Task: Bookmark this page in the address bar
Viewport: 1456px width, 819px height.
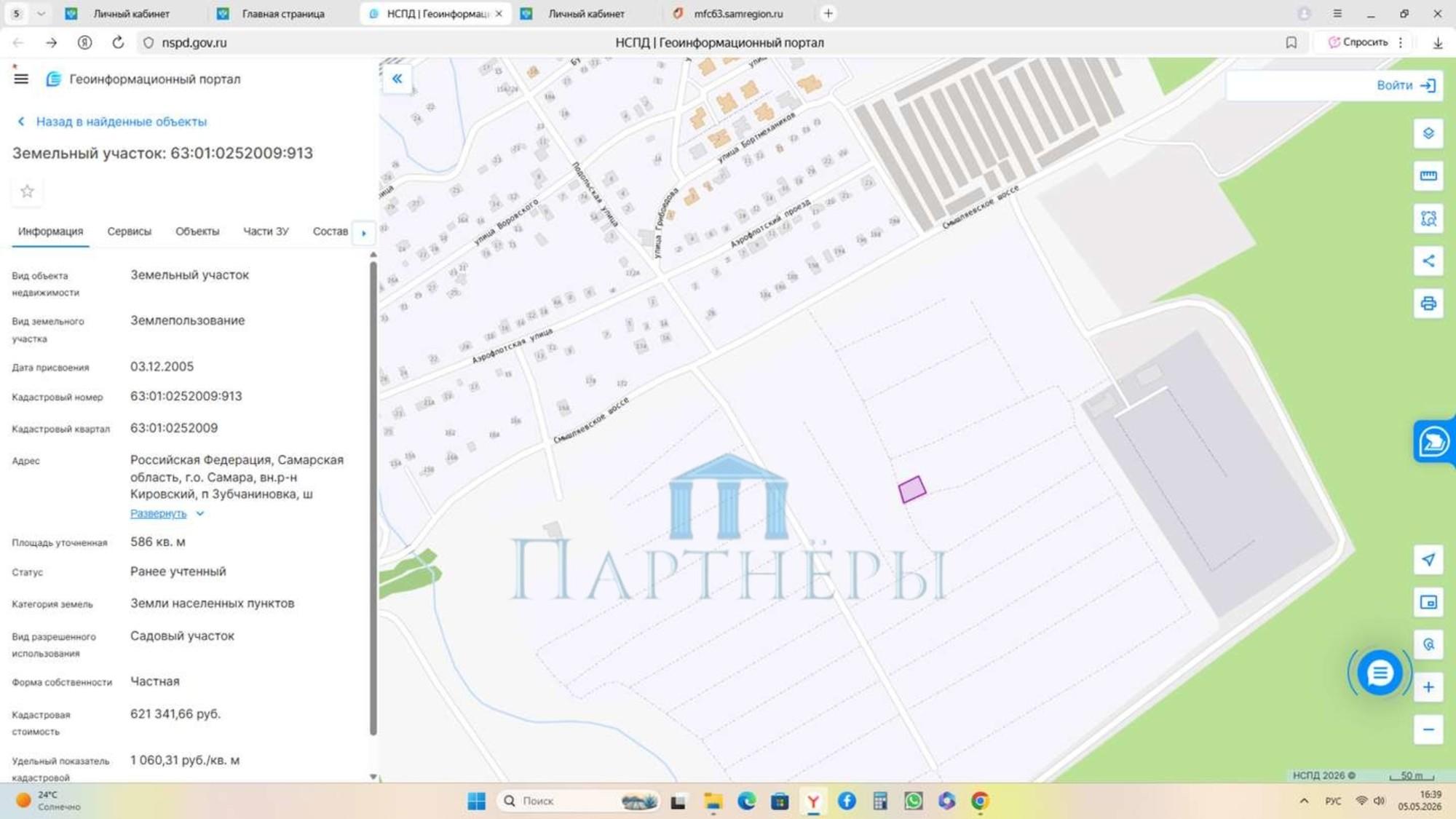Action: [1291, 42]
